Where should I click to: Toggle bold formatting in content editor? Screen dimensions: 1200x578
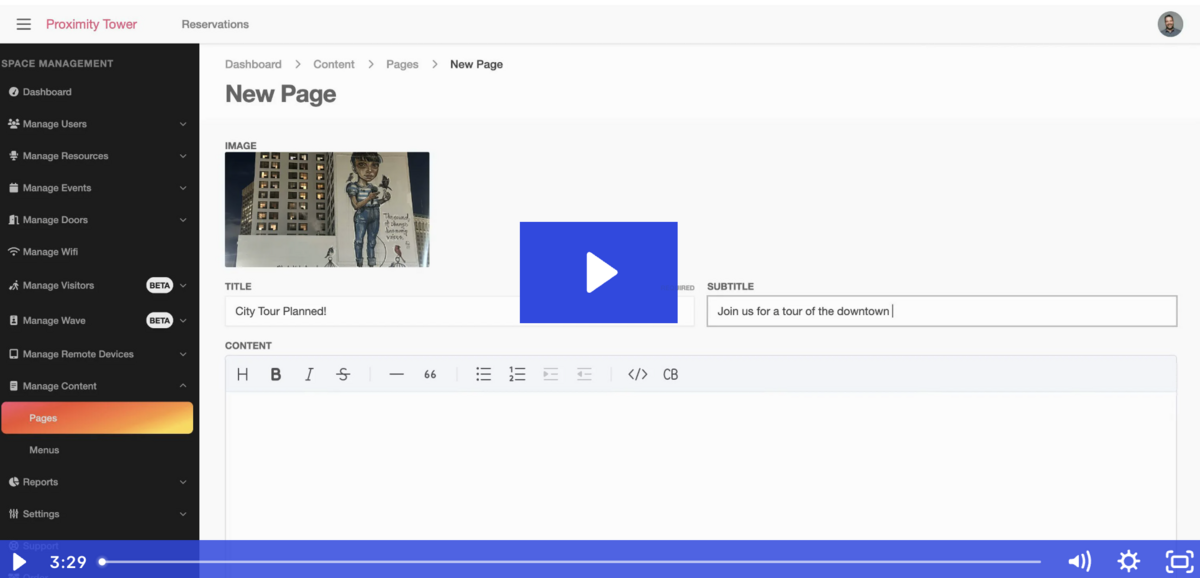tap(276, 375)
